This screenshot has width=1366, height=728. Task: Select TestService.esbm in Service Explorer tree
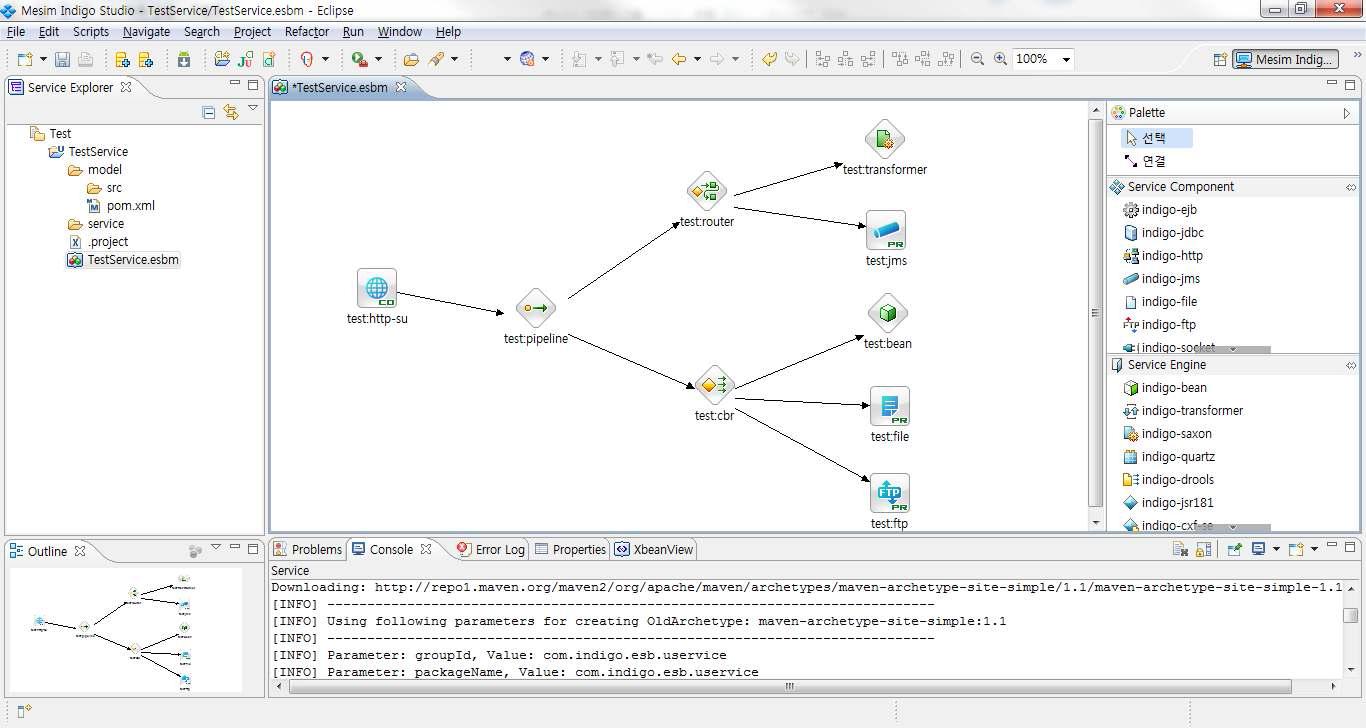coord(124,260)
